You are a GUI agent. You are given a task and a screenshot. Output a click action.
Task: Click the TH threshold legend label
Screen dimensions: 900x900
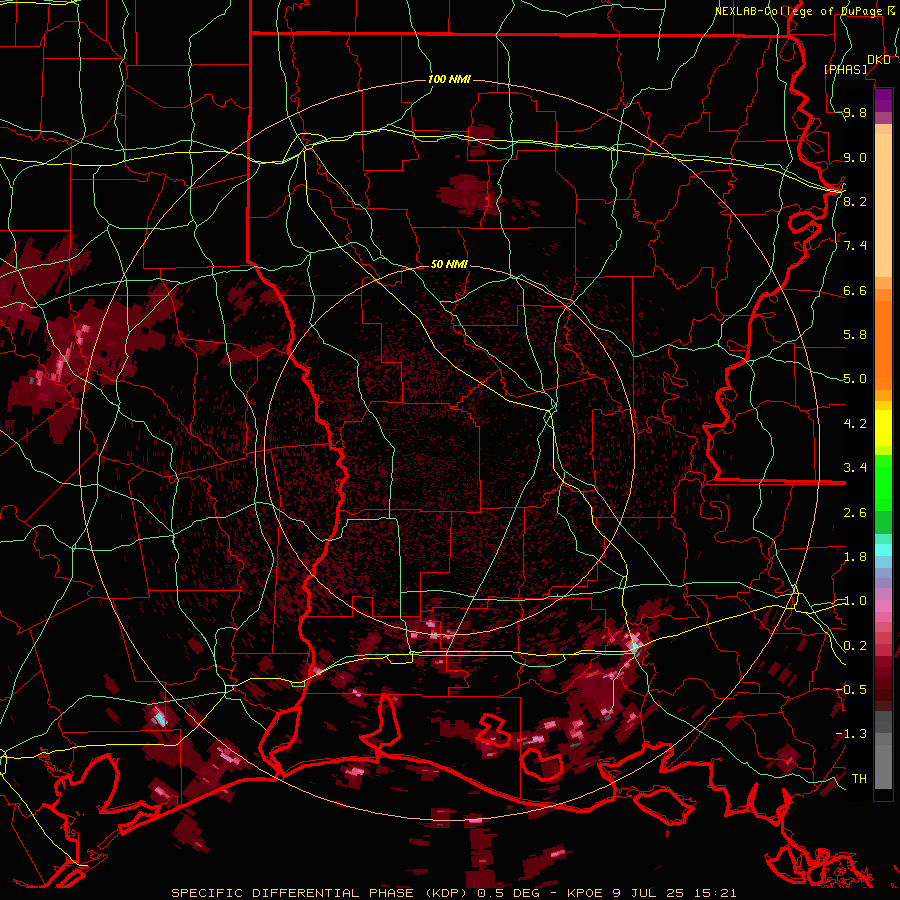(x=859, y=778)
